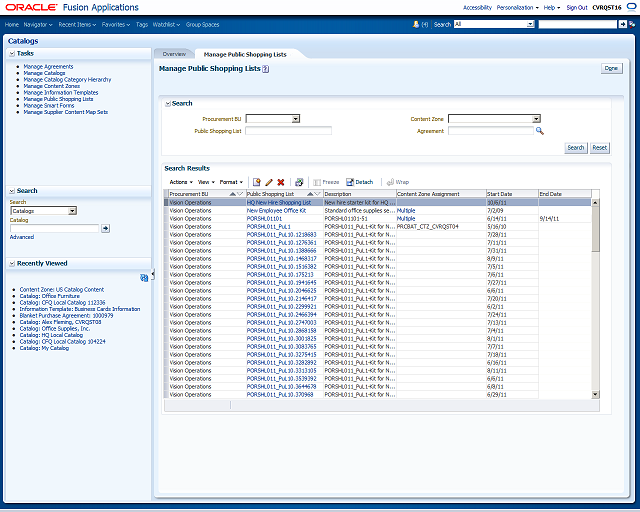Click Home in the navigation bar

(11, 25)
